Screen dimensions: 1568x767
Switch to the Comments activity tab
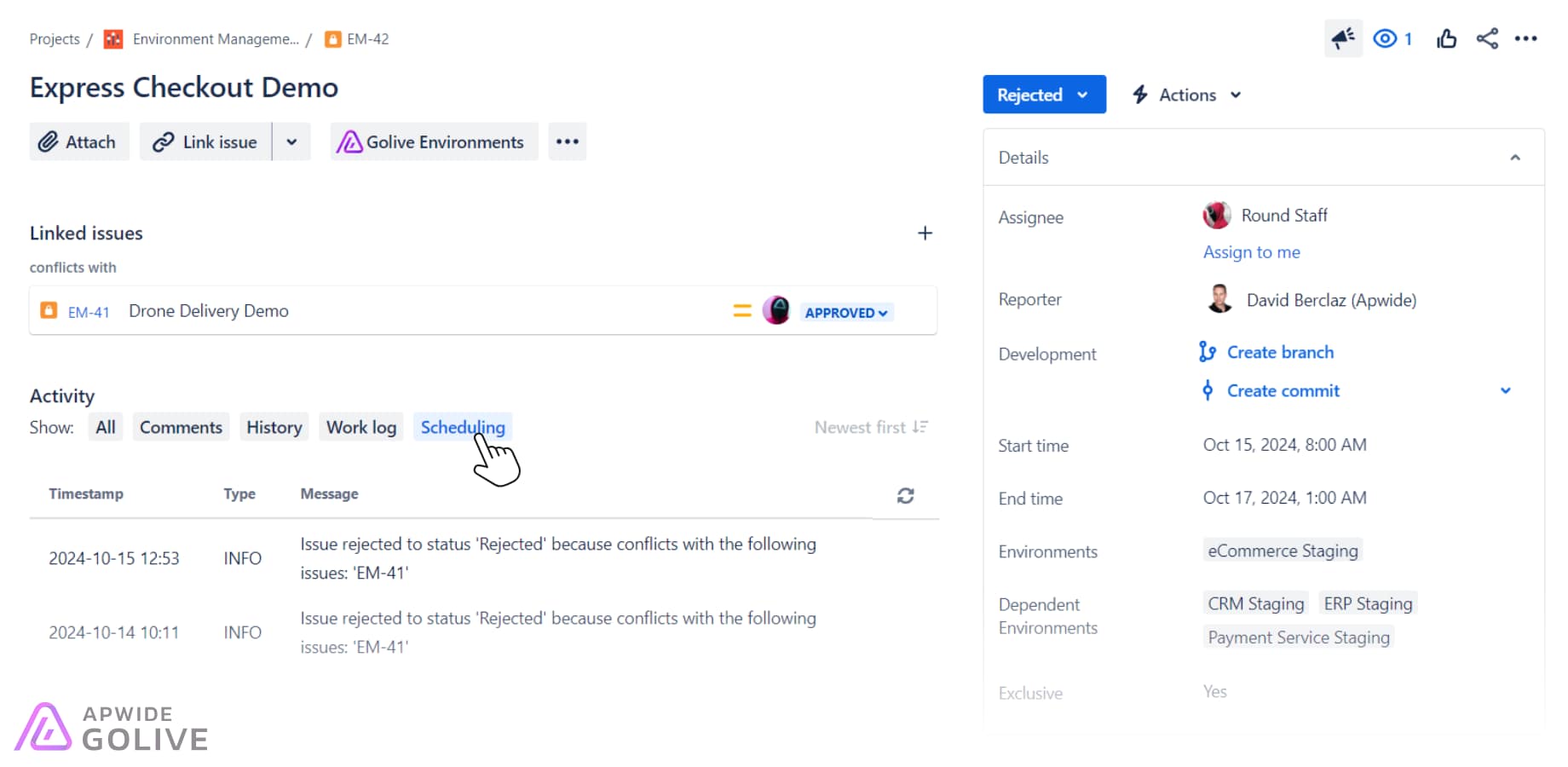[180, 427]
